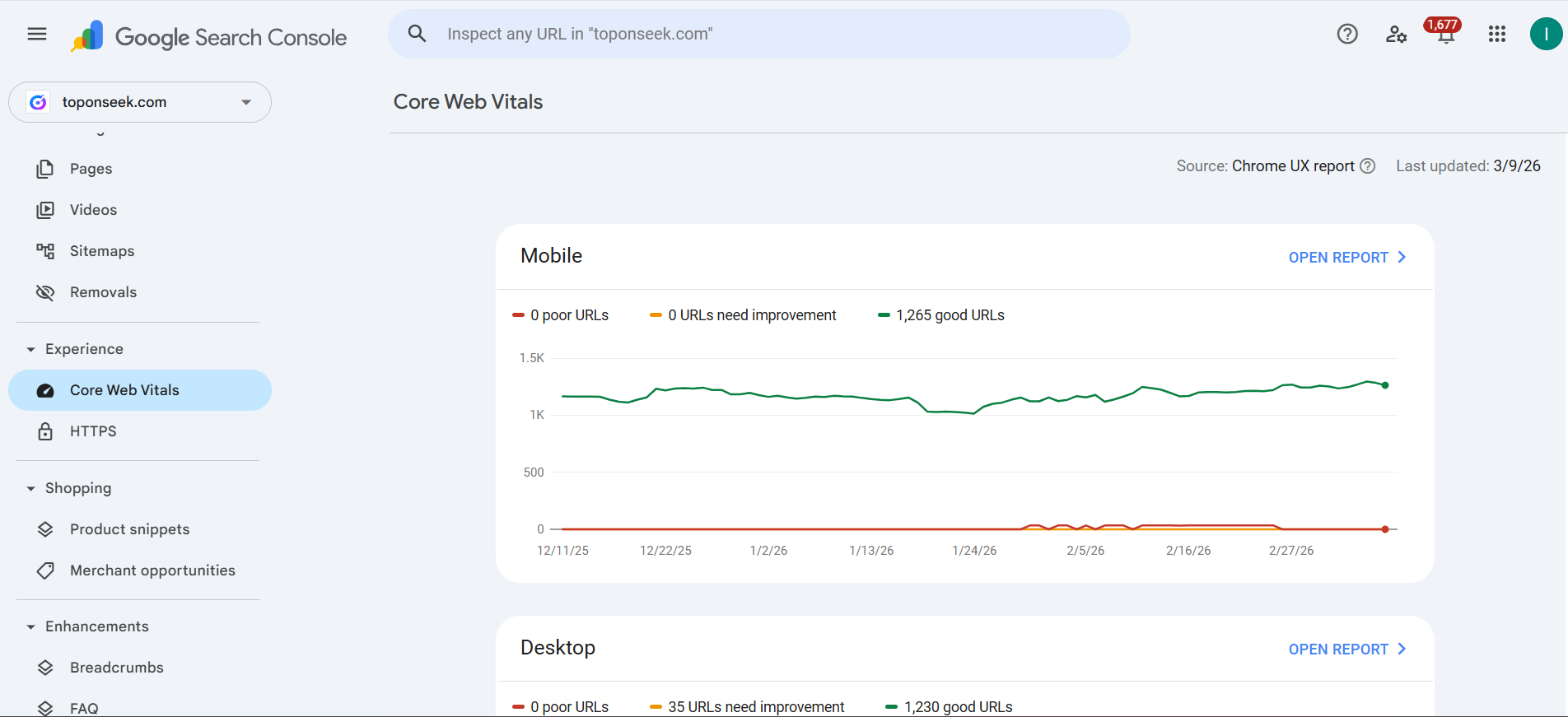Click the Mobile card heading

[x=551, y=256]
